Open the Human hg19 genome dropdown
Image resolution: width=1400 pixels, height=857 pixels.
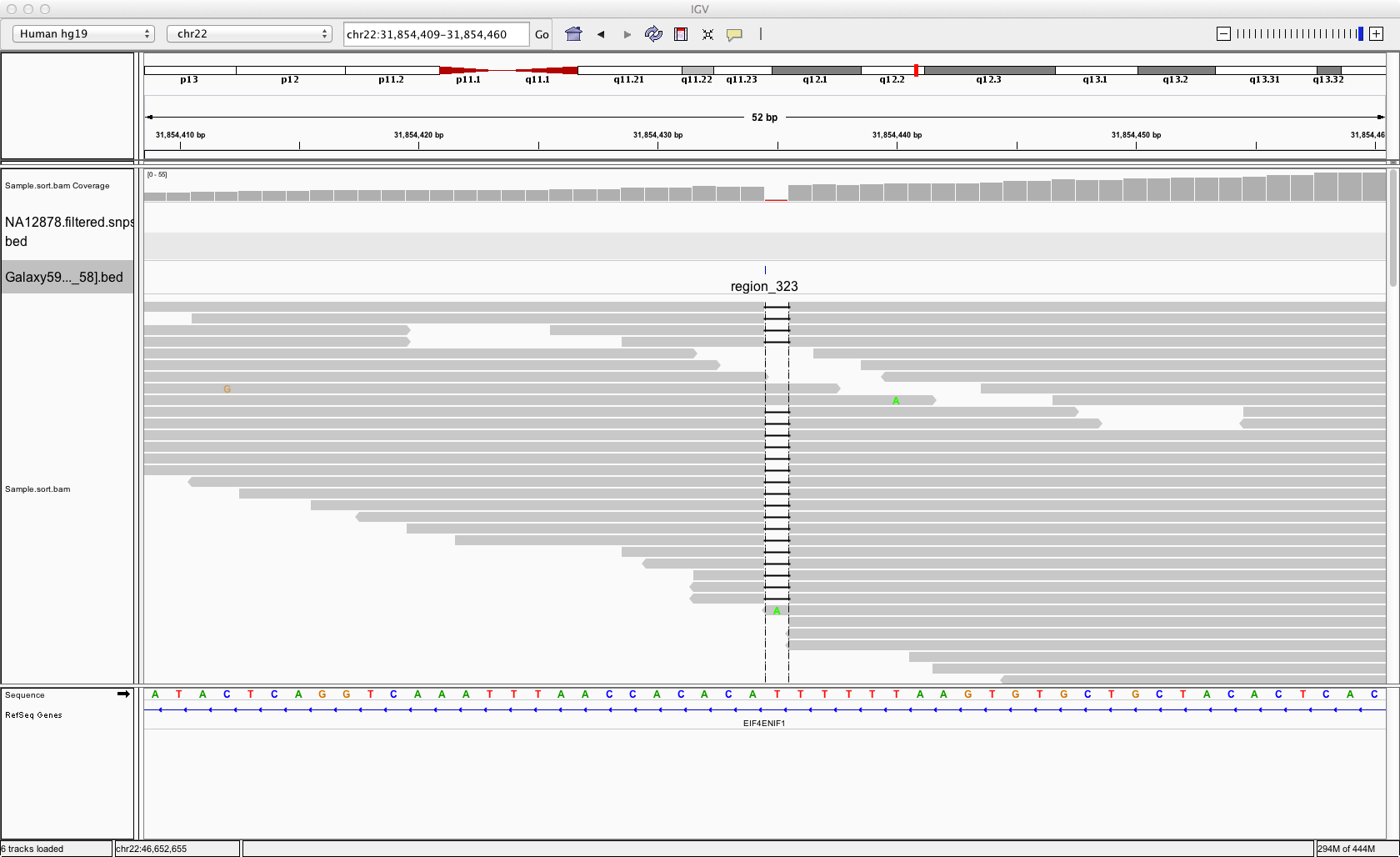[83, 34]
